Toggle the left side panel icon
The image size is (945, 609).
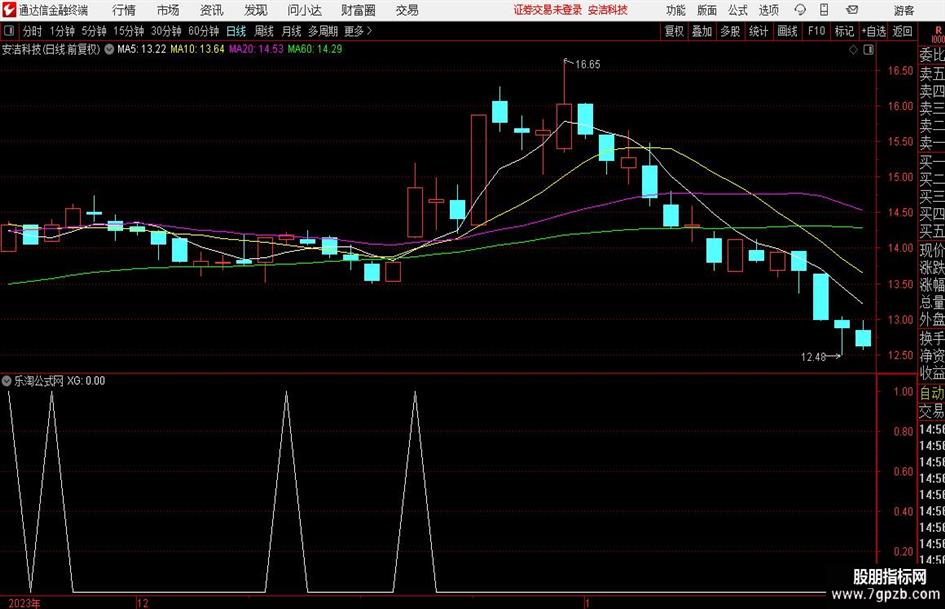coord(8,31)
